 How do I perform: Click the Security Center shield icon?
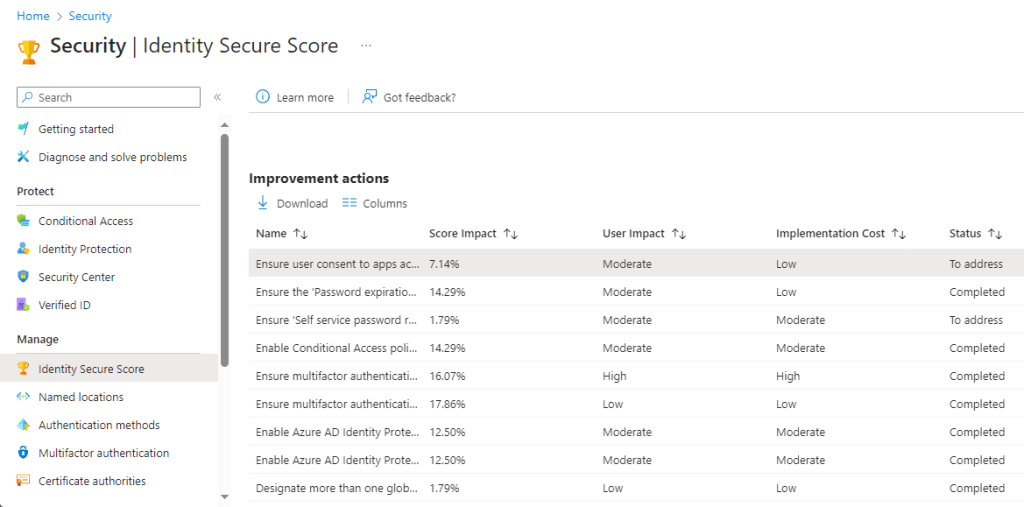[24, 277]
